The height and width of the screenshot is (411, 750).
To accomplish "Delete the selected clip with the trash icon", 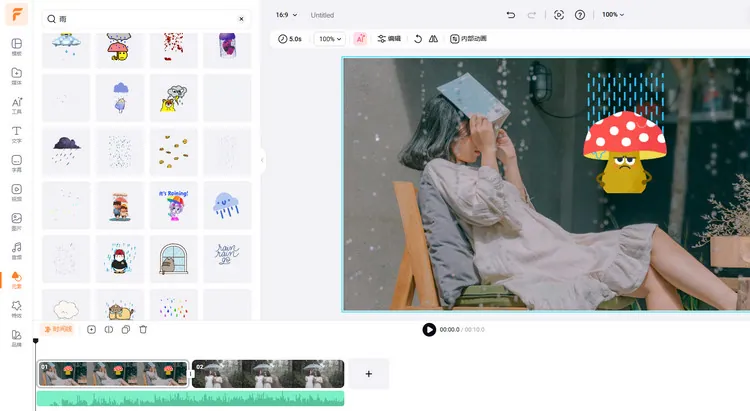I will [143, 329].
